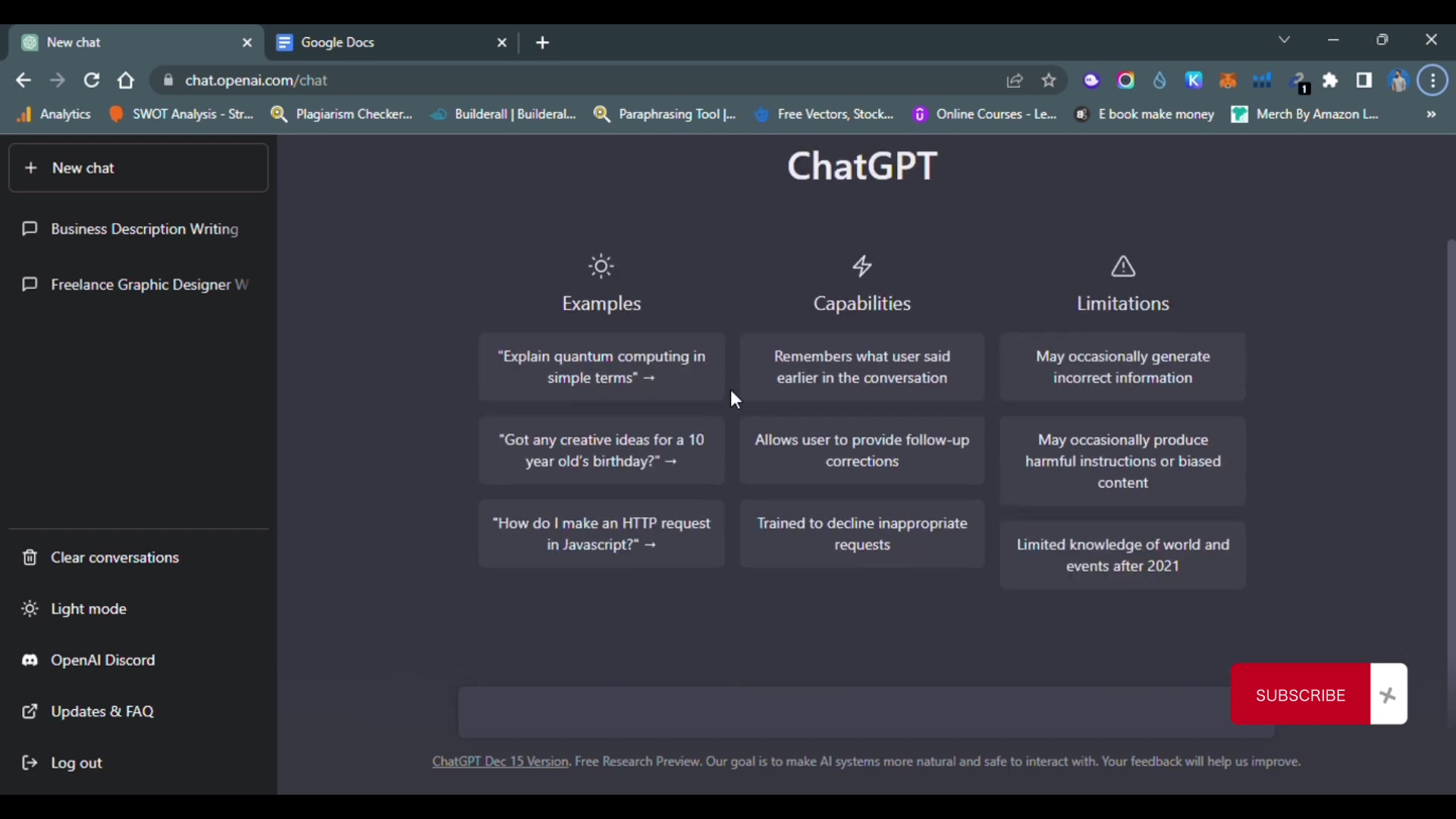Click the warning triangle above Limitations
This screenshot has height=819, width=1456.
pos(1123,266)
